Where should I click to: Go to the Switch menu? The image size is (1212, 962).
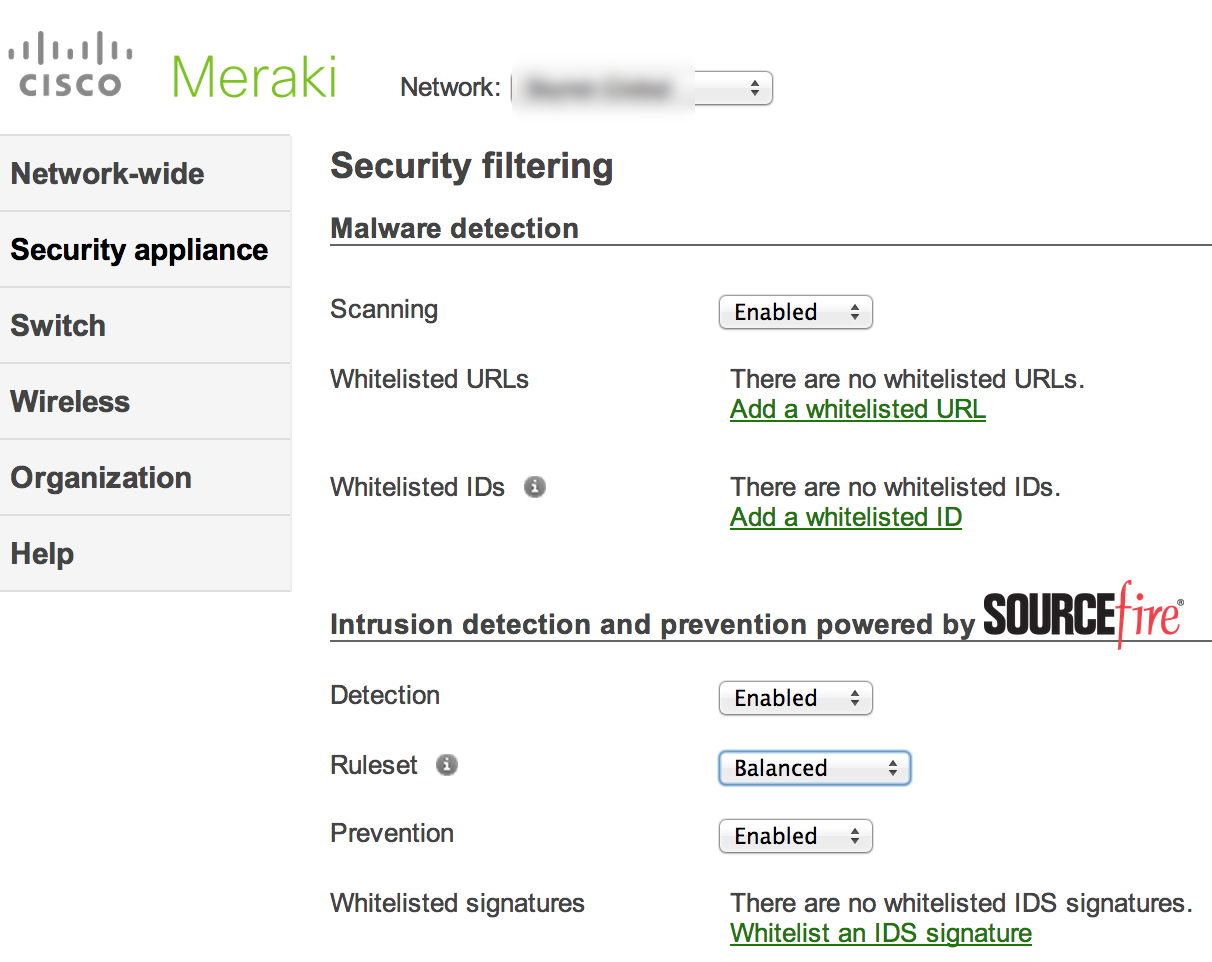point(58,326)
